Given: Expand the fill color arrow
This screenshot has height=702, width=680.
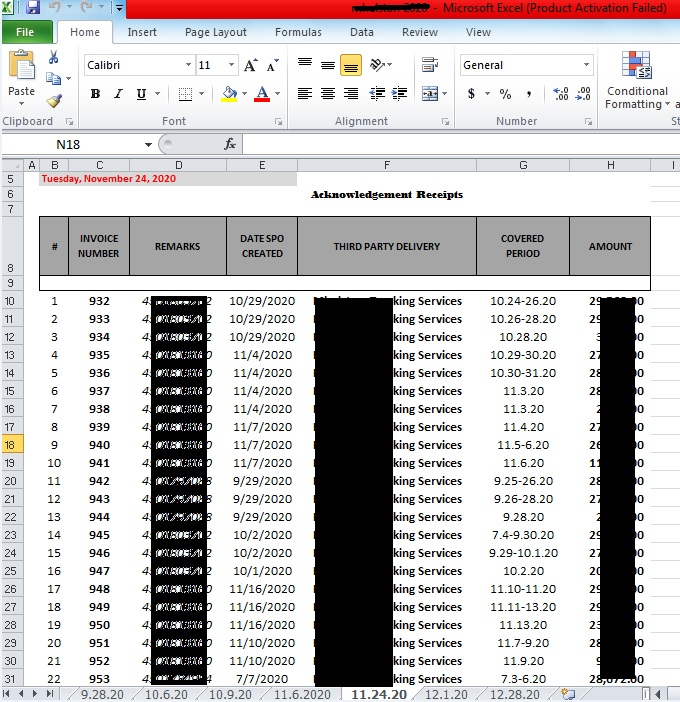Looking at the screenshot, I should pos(244,94).
